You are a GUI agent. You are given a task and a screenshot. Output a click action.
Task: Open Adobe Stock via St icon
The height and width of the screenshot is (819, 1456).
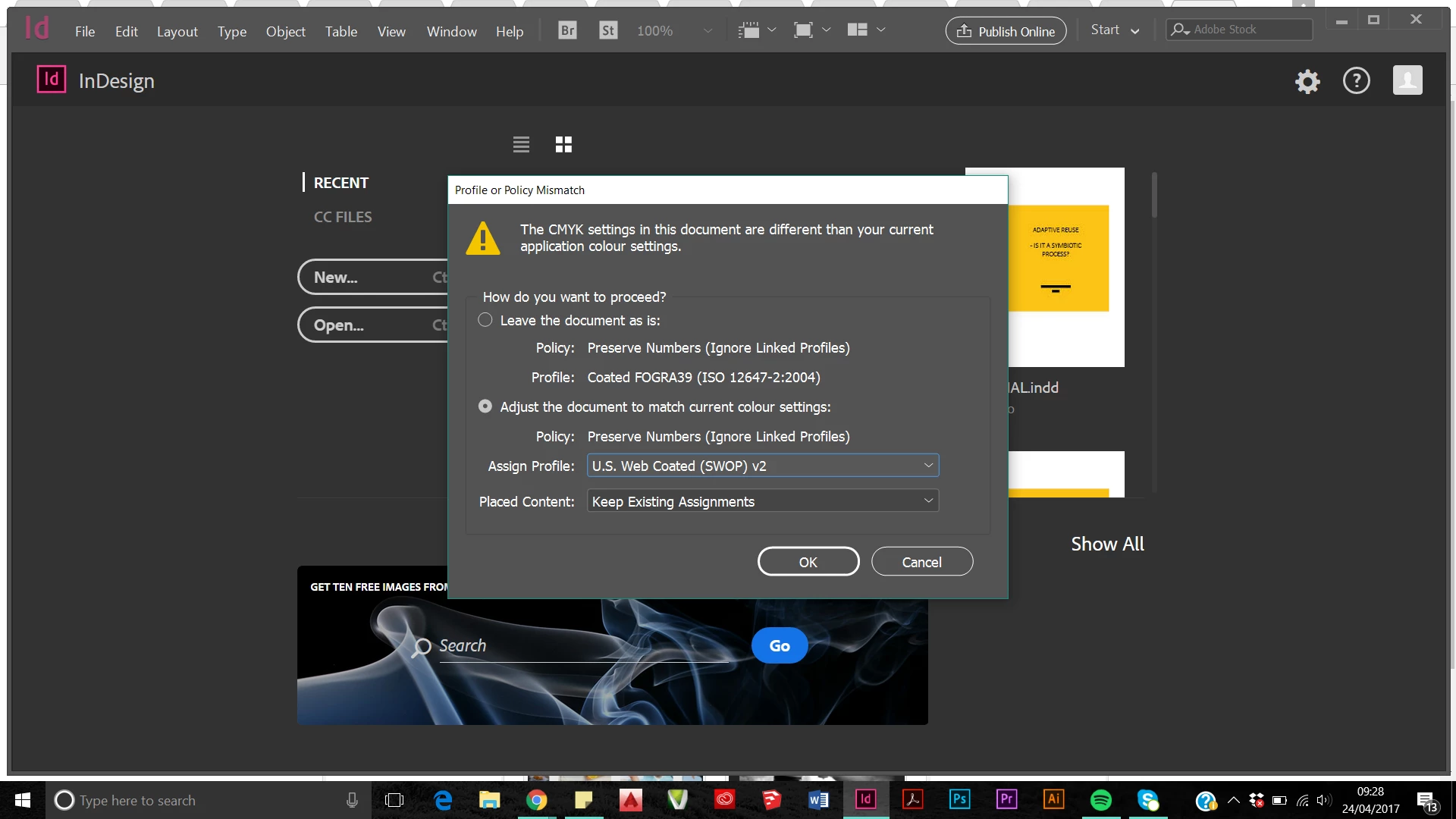(607, 30)
